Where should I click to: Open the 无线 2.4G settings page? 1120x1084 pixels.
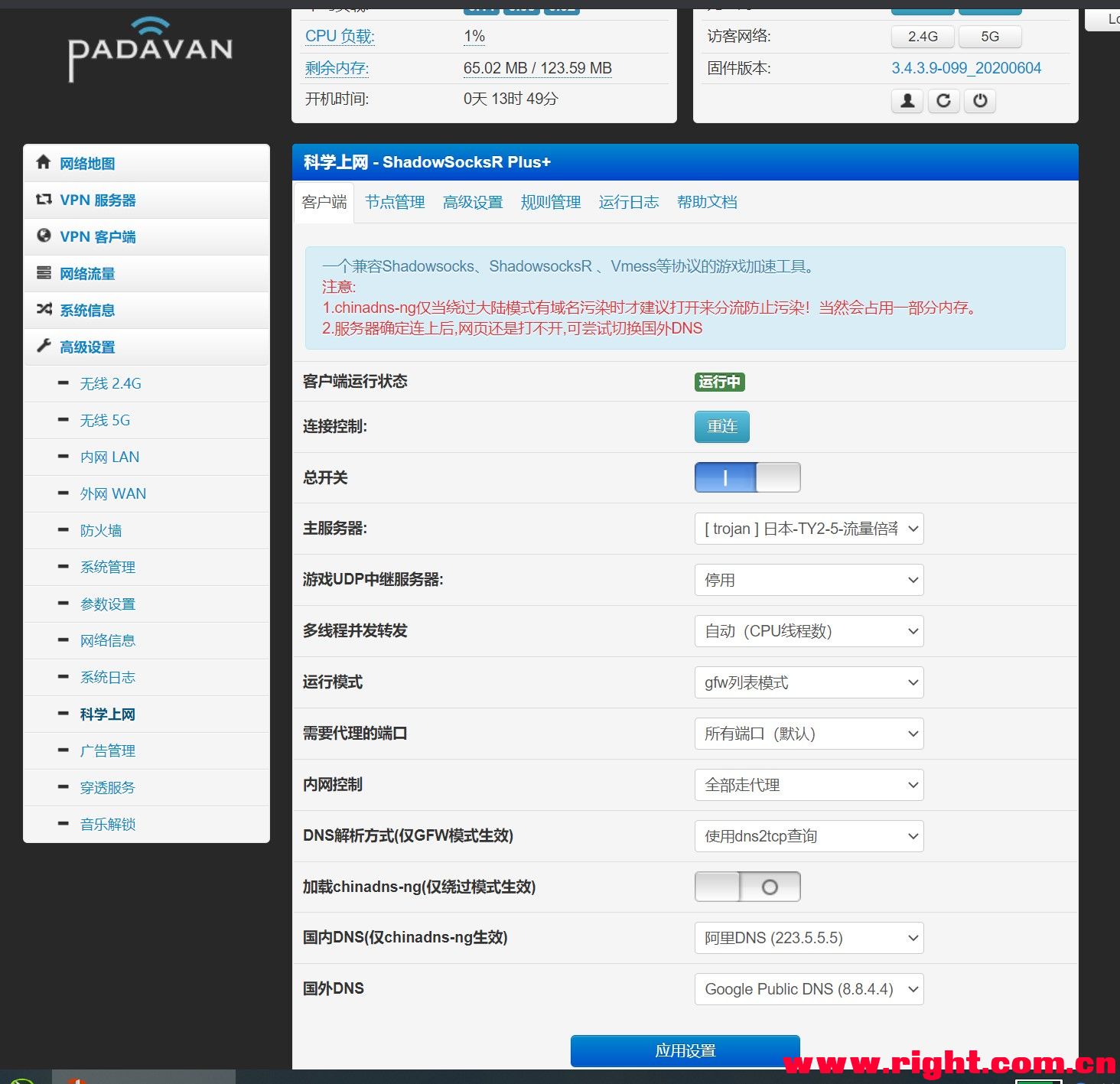[x=147, y=383]
